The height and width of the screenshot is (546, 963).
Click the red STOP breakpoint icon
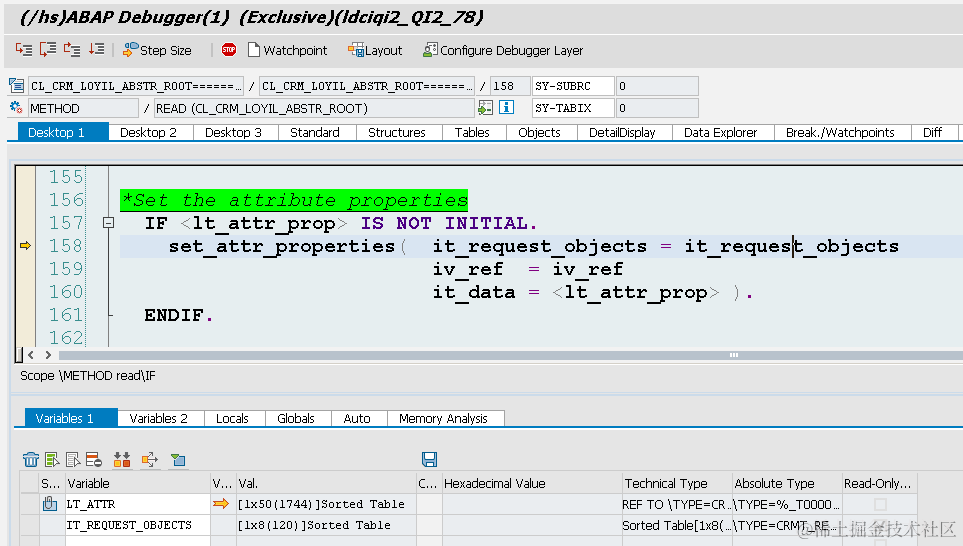pyautogui.click(x=229, y=50)
